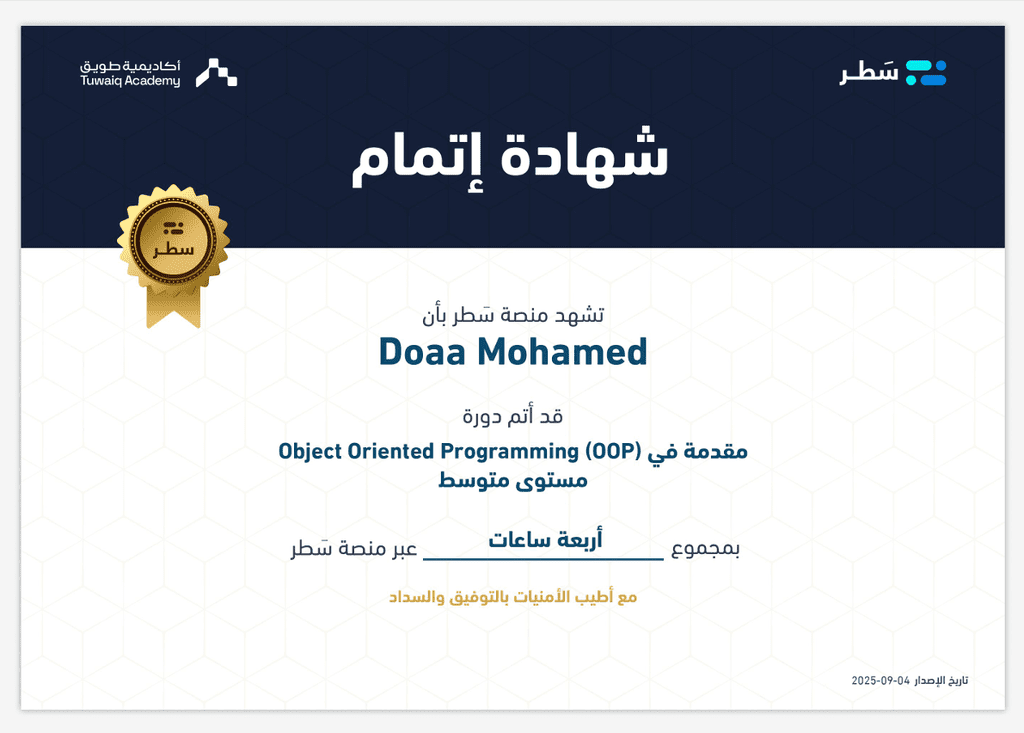Click the issue date '2025-09-04'
The width and height of the screenshot is (1024, 733).
point(880,681)
